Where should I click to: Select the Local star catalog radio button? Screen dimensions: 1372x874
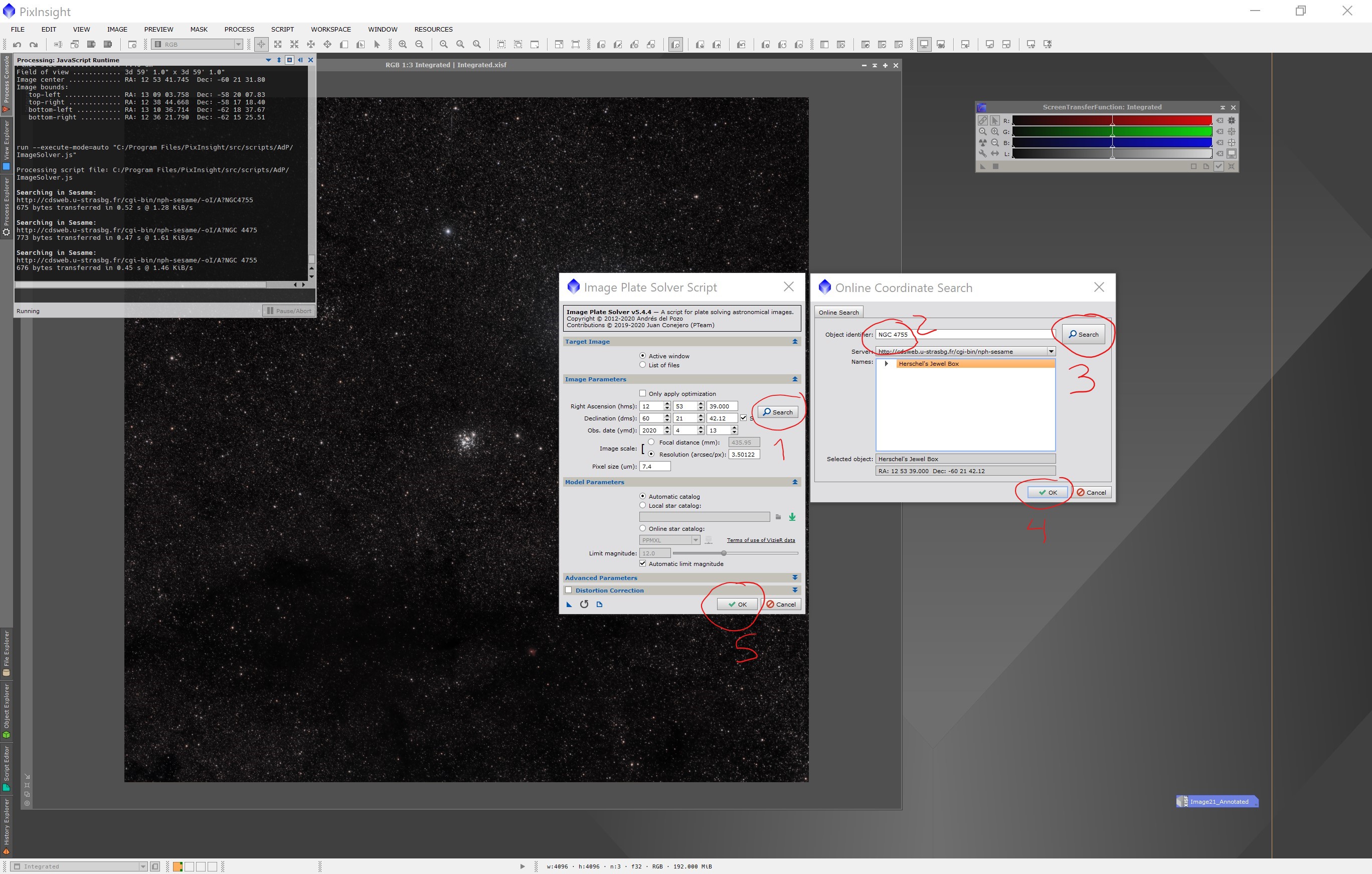[643, 506]
